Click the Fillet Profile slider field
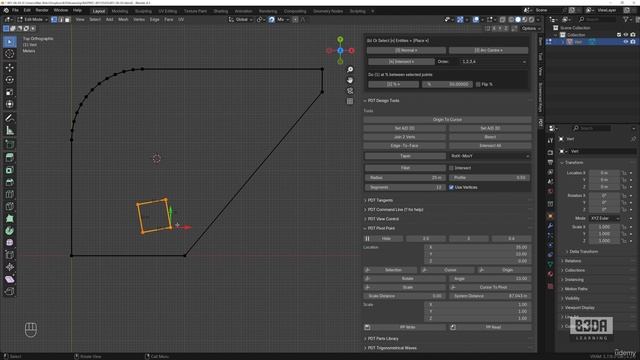This screenshot has width=640, height=360. pyautogui.click(x=490, y=178)
